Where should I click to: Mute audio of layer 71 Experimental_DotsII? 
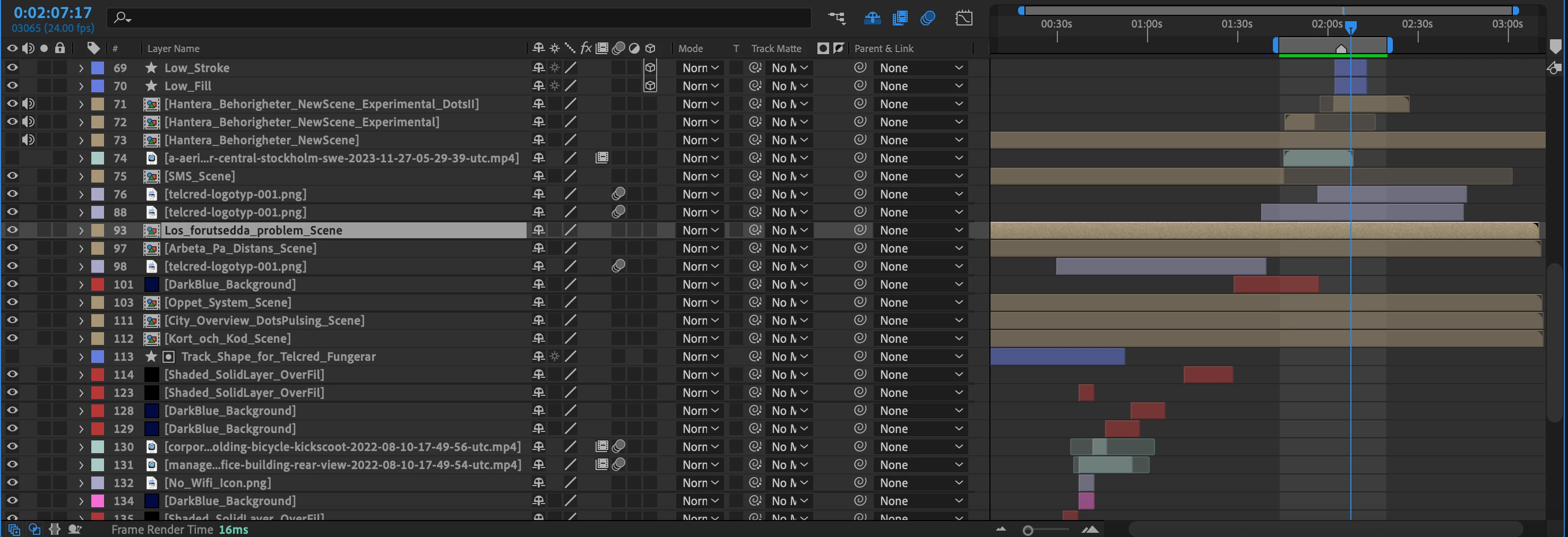28,104
